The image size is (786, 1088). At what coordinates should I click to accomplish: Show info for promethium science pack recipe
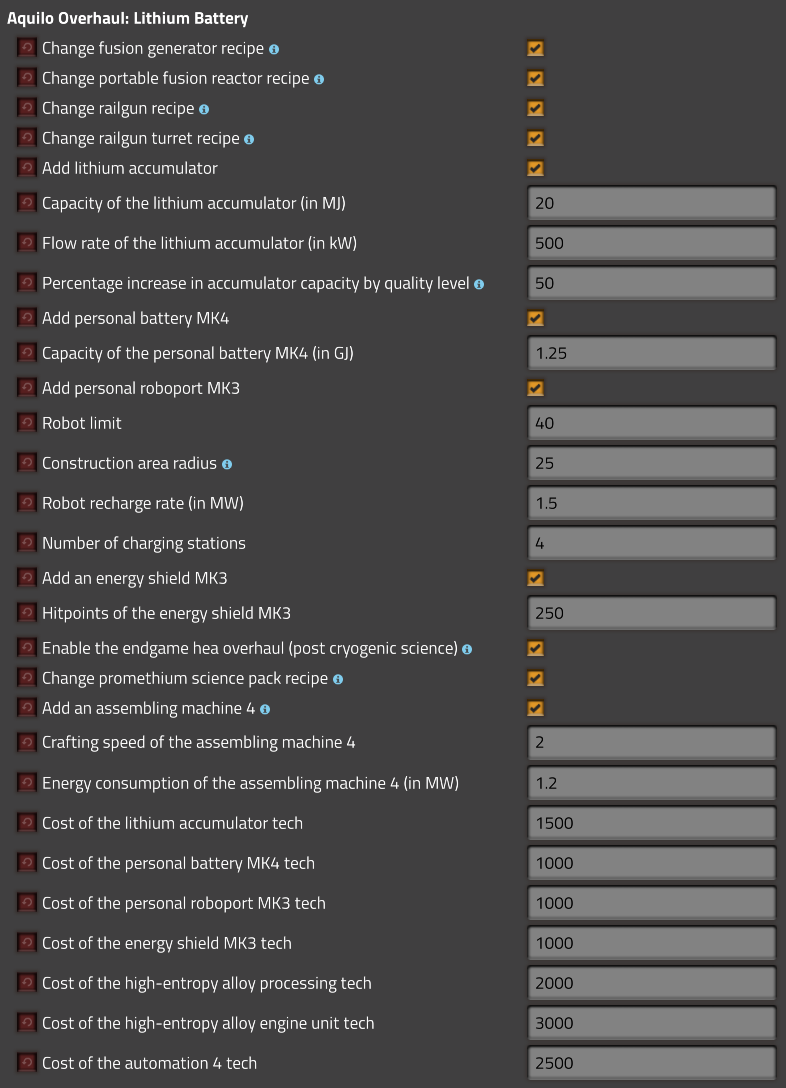pyautogui.click(x=338, y=679)
